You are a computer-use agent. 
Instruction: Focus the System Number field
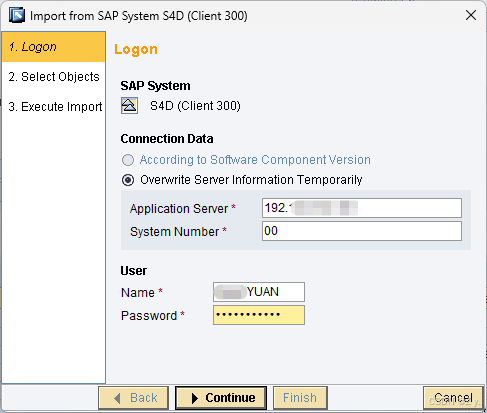click(362, 231)
